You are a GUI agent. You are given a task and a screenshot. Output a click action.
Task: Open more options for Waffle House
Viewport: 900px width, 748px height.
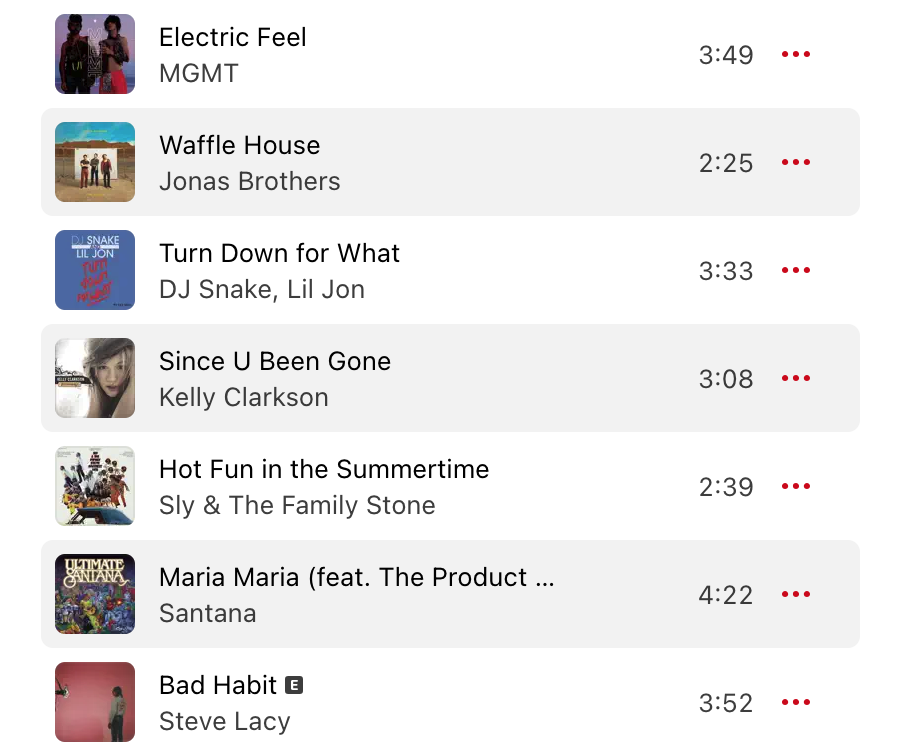[x=795, y=163]
